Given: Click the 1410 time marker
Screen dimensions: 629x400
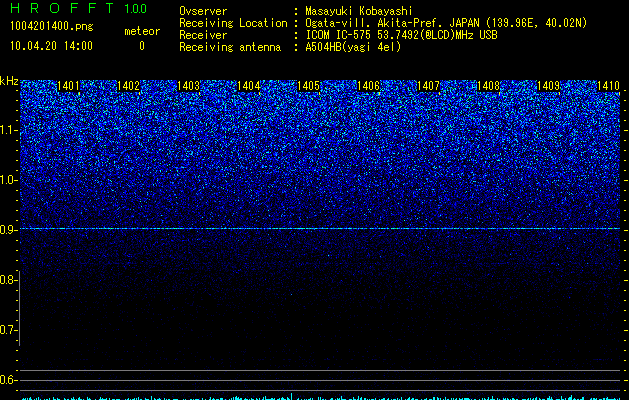Looking at the screenshot, I should (x=608, y=86).
